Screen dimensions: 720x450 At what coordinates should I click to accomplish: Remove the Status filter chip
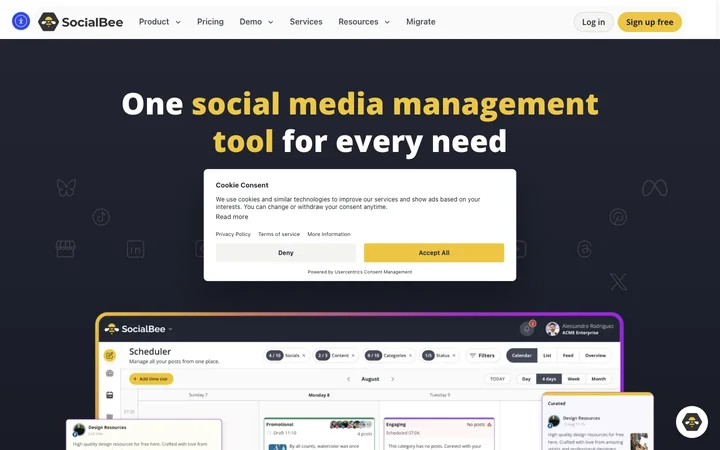coord(454,355)
